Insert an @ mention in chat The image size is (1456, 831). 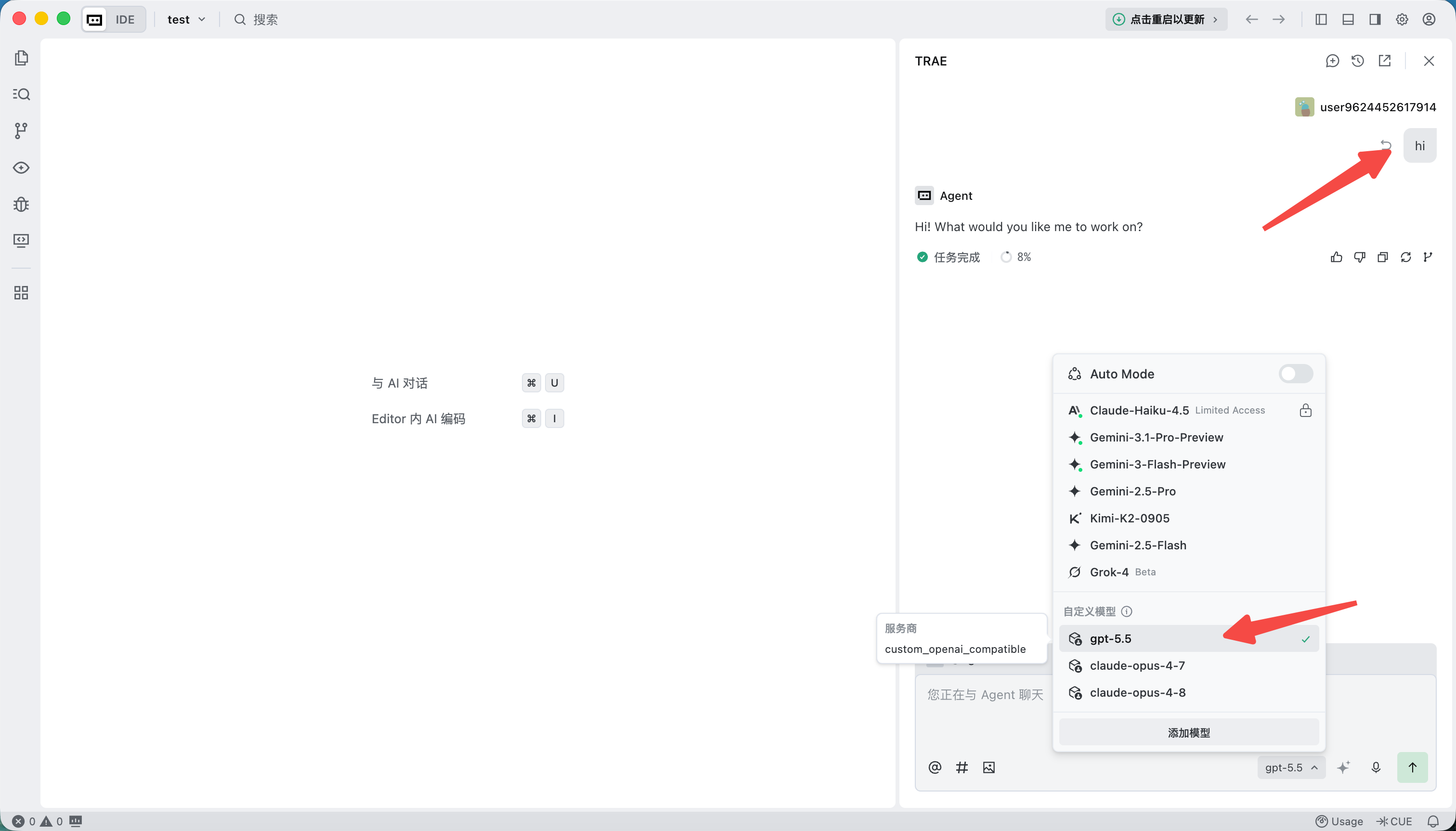coord(935,767)
